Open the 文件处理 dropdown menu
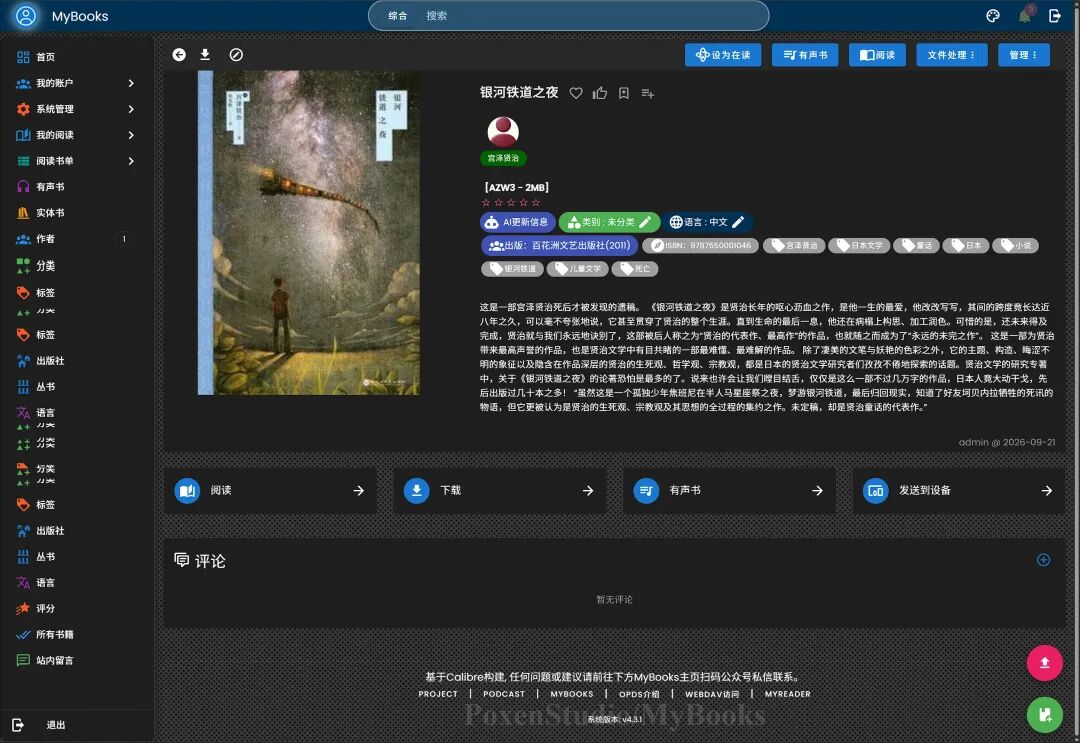This screenshot has width=1080, height=743. coord(951,55)
